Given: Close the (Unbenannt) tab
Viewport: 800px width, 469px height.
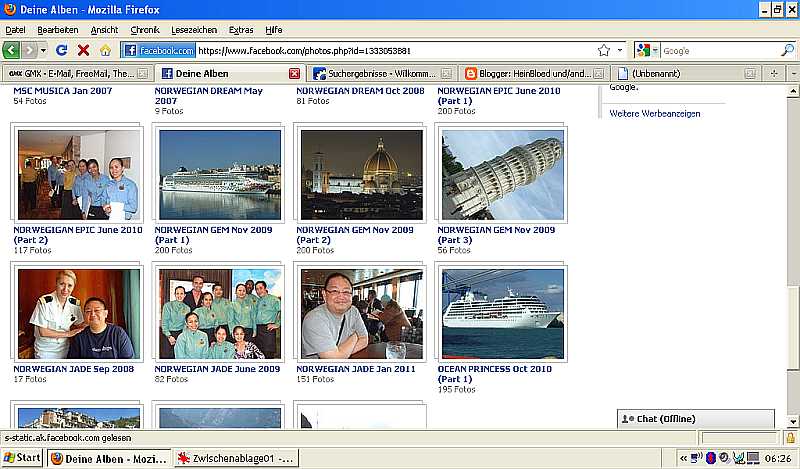Looking at the screenshot, I should click(x=749, y=73).
